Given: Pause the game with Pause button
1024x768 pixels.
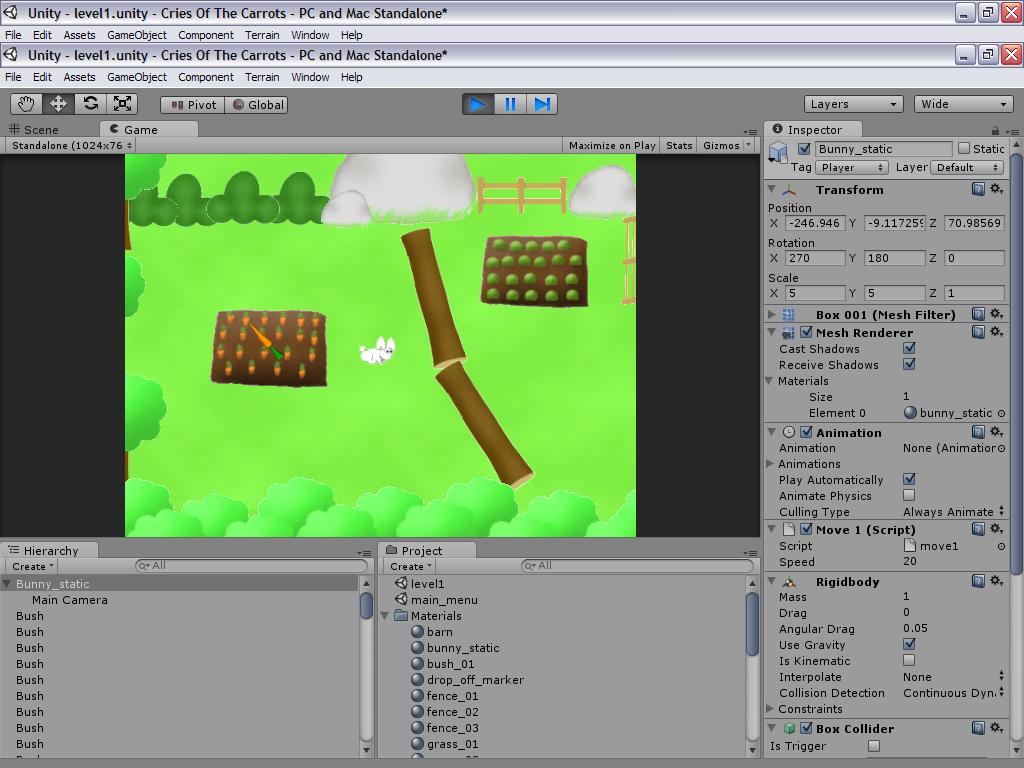Looking at the screenshot, I should click(x=510, y=104).
